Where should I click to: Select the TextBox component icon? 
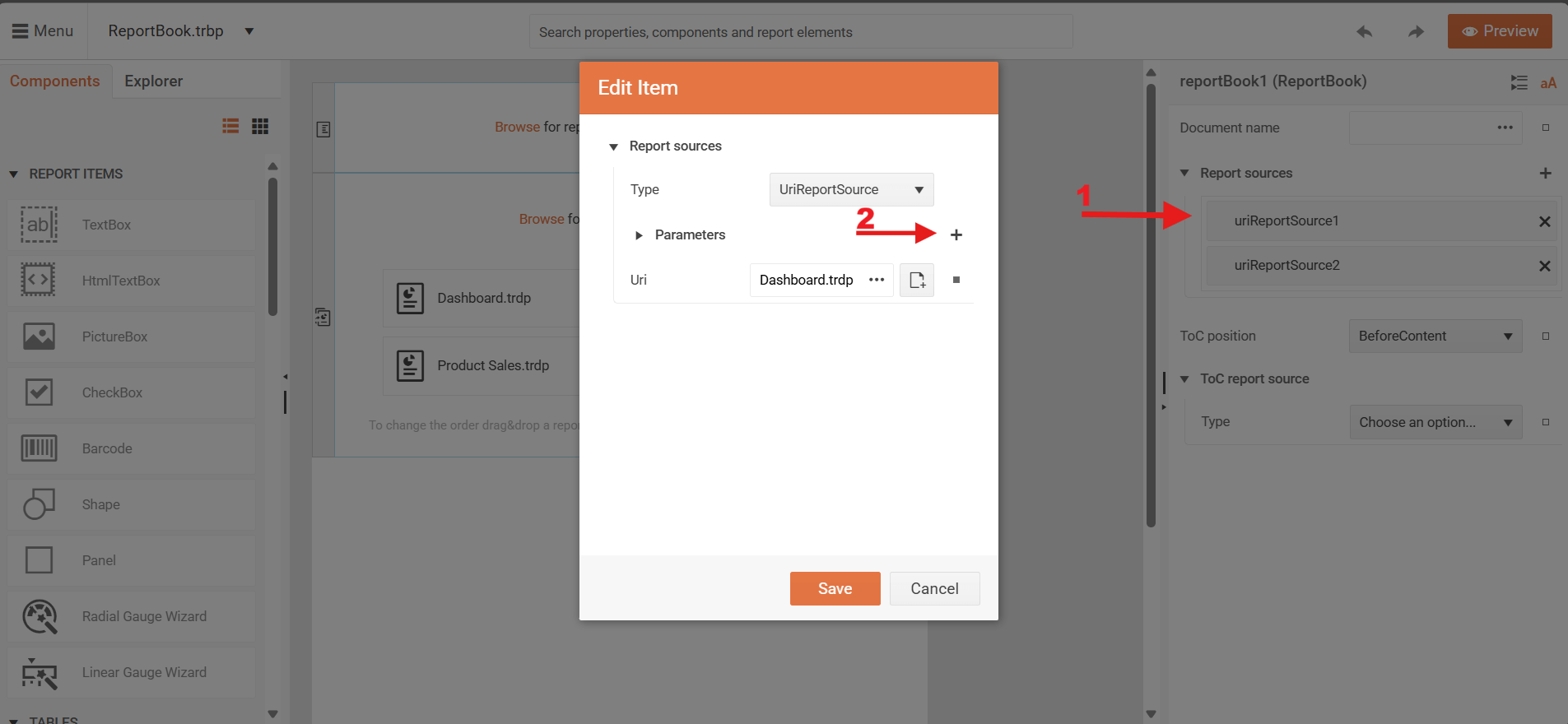point(39,225)
